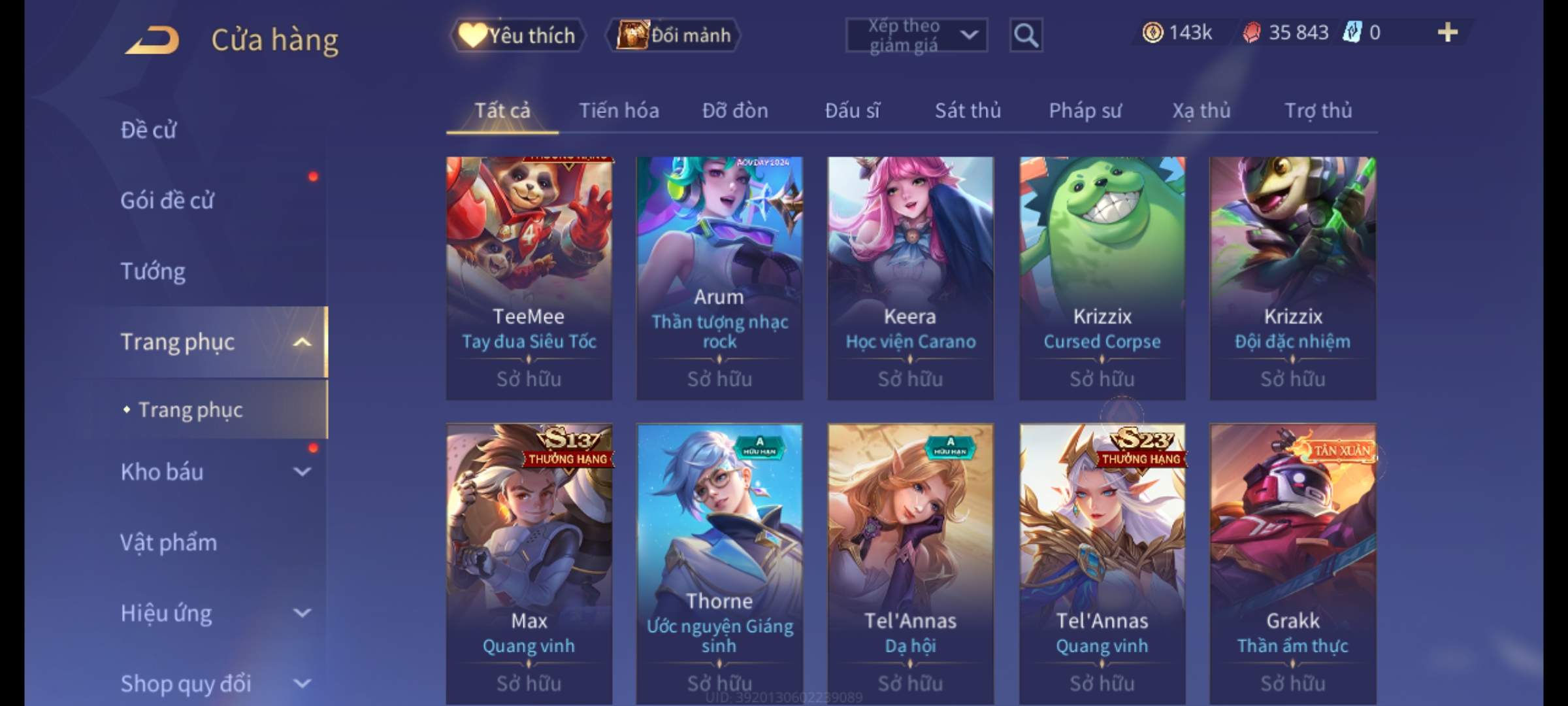The width and height of the screenshot is (1568, 706).
Task: Expand the Kho báu sidebar section
Action: coord(302,471)
